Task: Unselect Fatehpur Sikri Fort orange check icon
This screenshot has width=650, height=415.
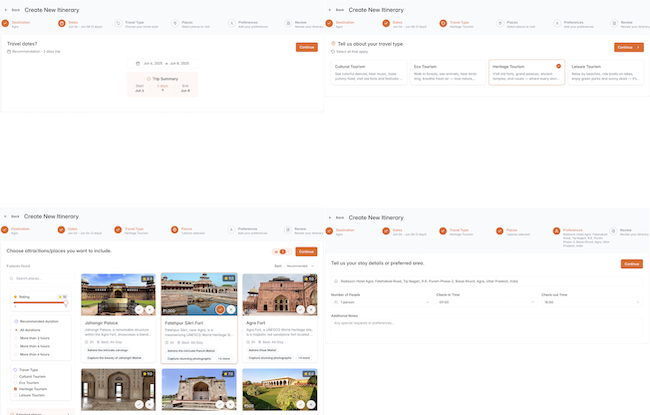Action: coord(220,309)
